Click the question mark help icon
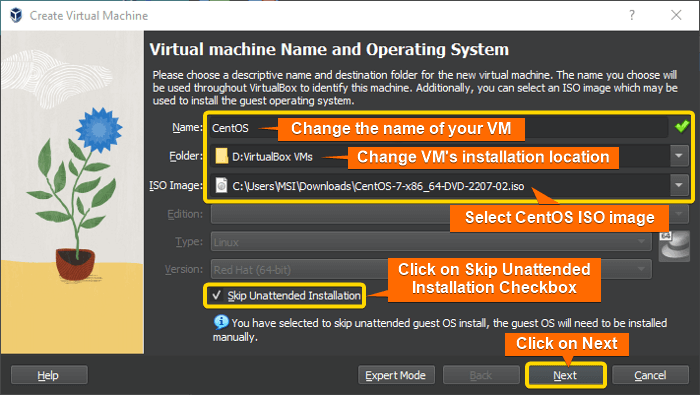Image resolution: width=700 pixels, height=395 pixels. tap(632, 15)
